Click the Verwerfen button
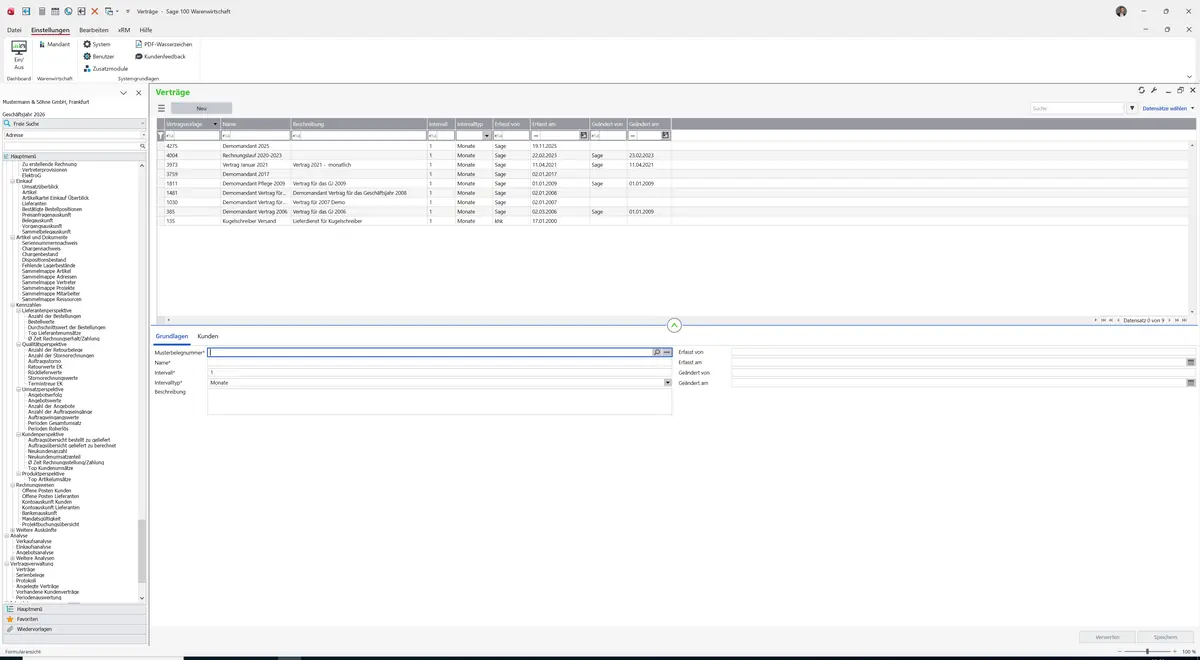The height and width of the screenshot is (660, 1200). pos(1107,637)
